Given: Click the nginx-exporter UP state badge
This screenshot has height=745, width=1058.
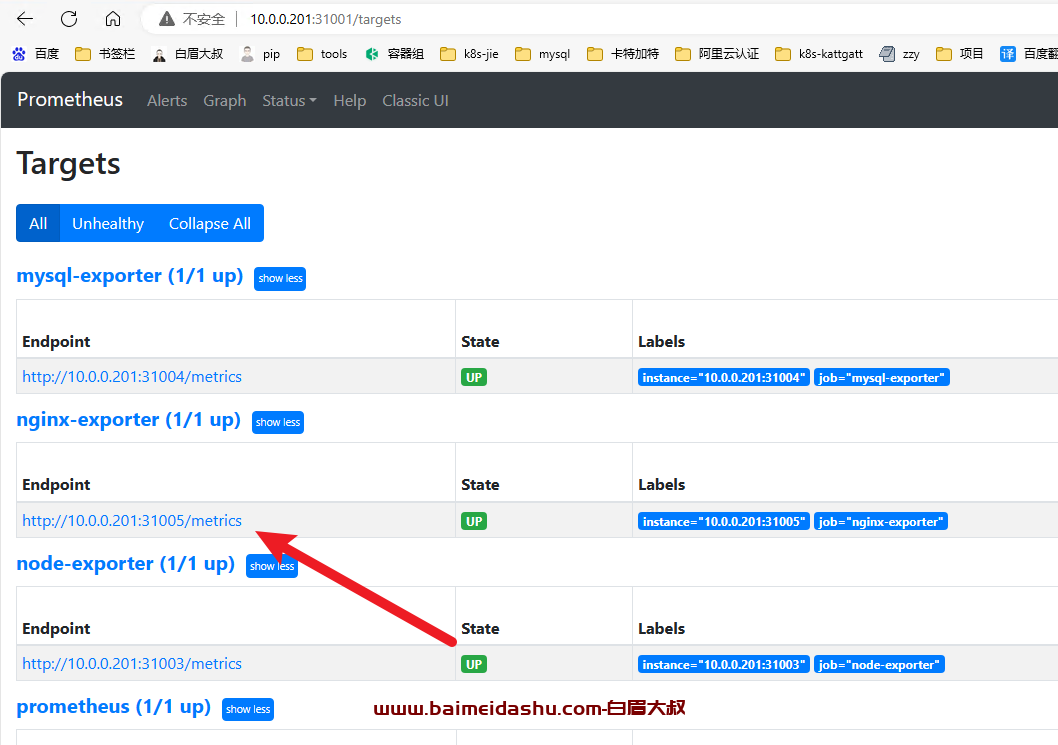Looking at the screenshot, I should (x=474, y=521).
